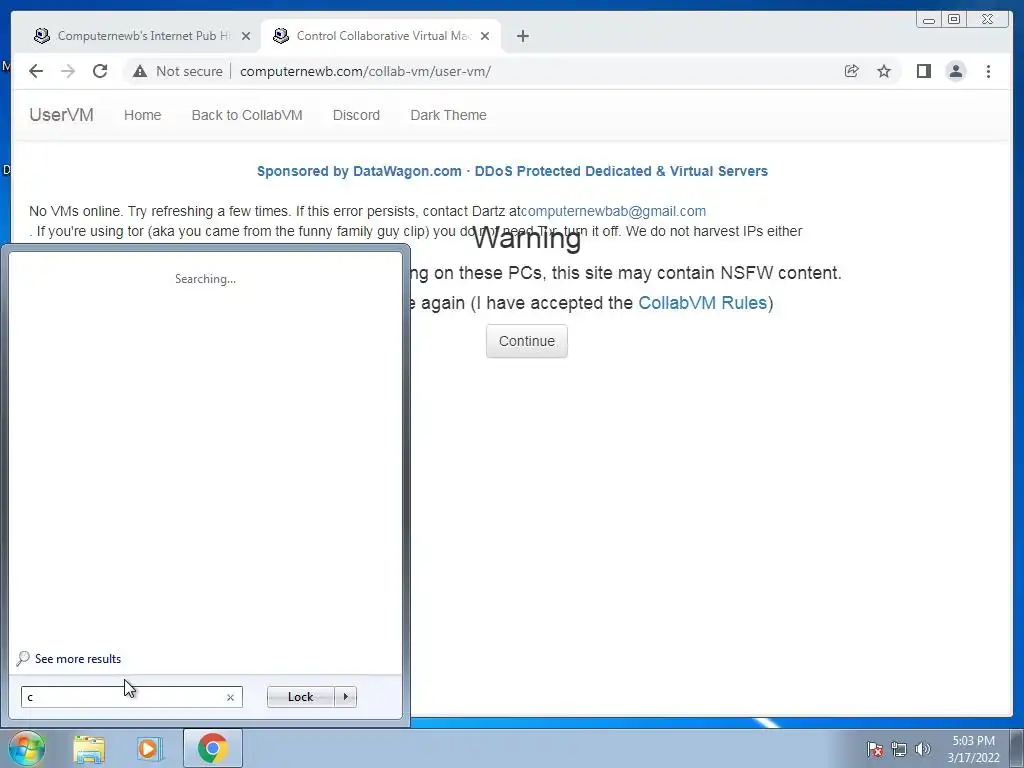Switch to Dark Theme
Viewport: 1024px width, 768px height.
pos(448,115)
